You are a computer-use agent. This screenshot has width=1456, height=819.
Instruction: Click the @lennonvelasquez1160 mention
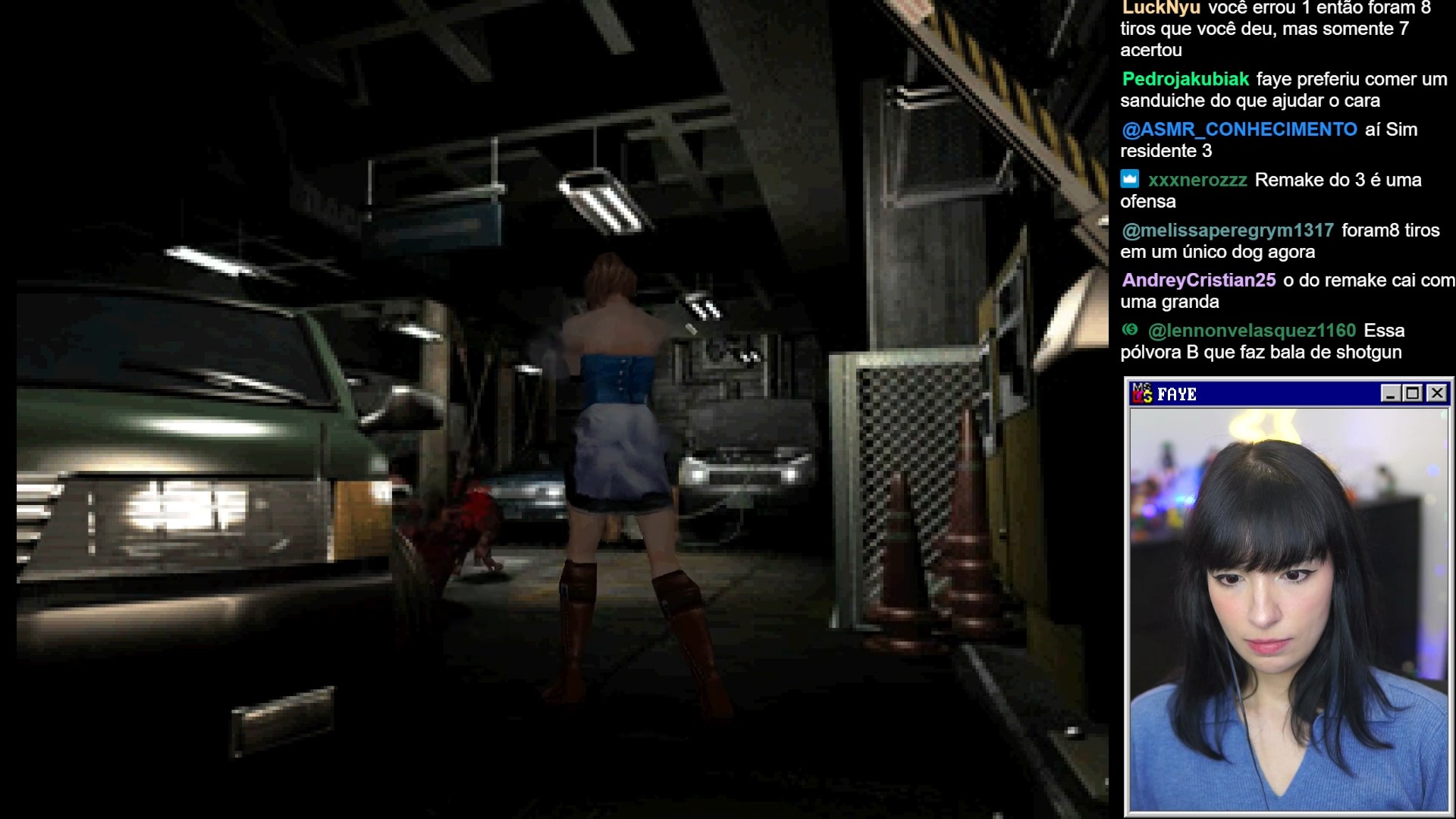point(1251,330)
